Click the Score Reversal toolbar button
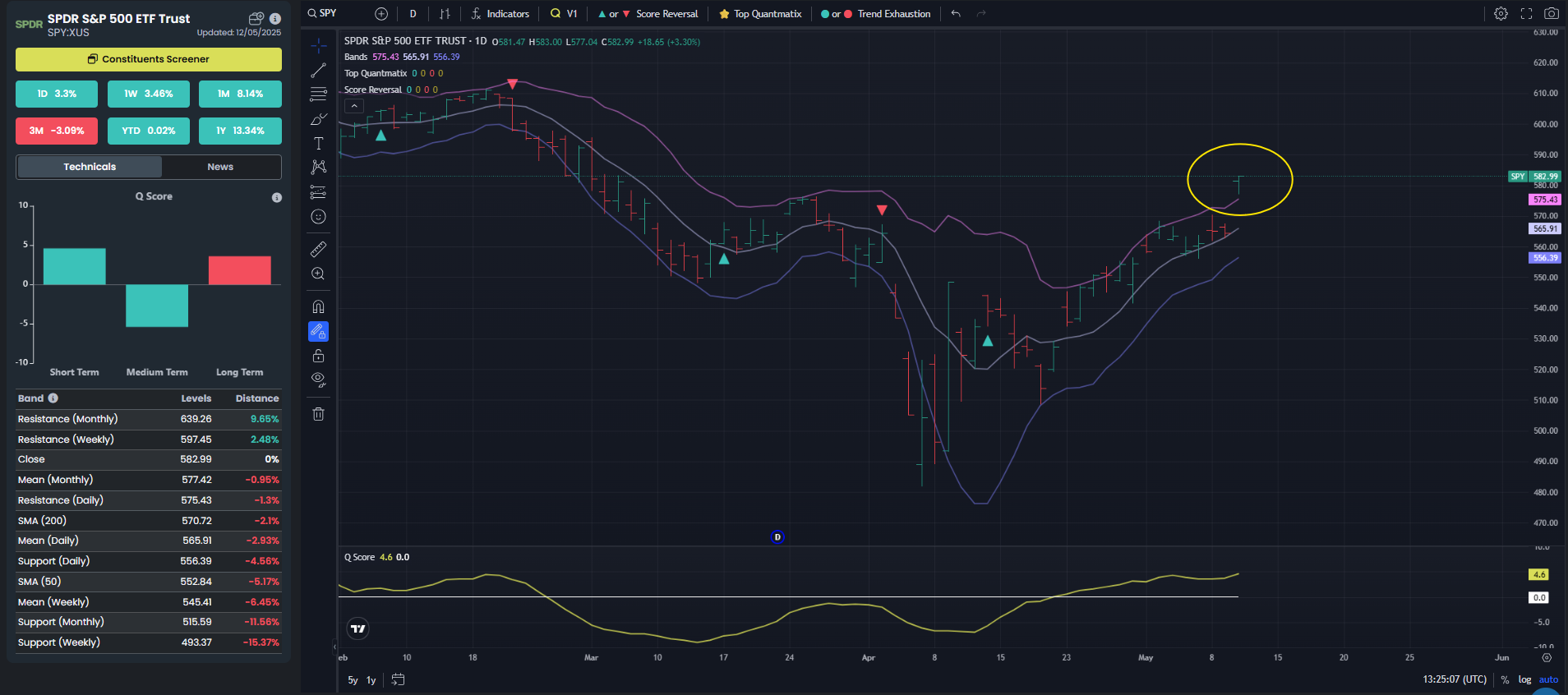1568x695 pixels. (648, 13)
